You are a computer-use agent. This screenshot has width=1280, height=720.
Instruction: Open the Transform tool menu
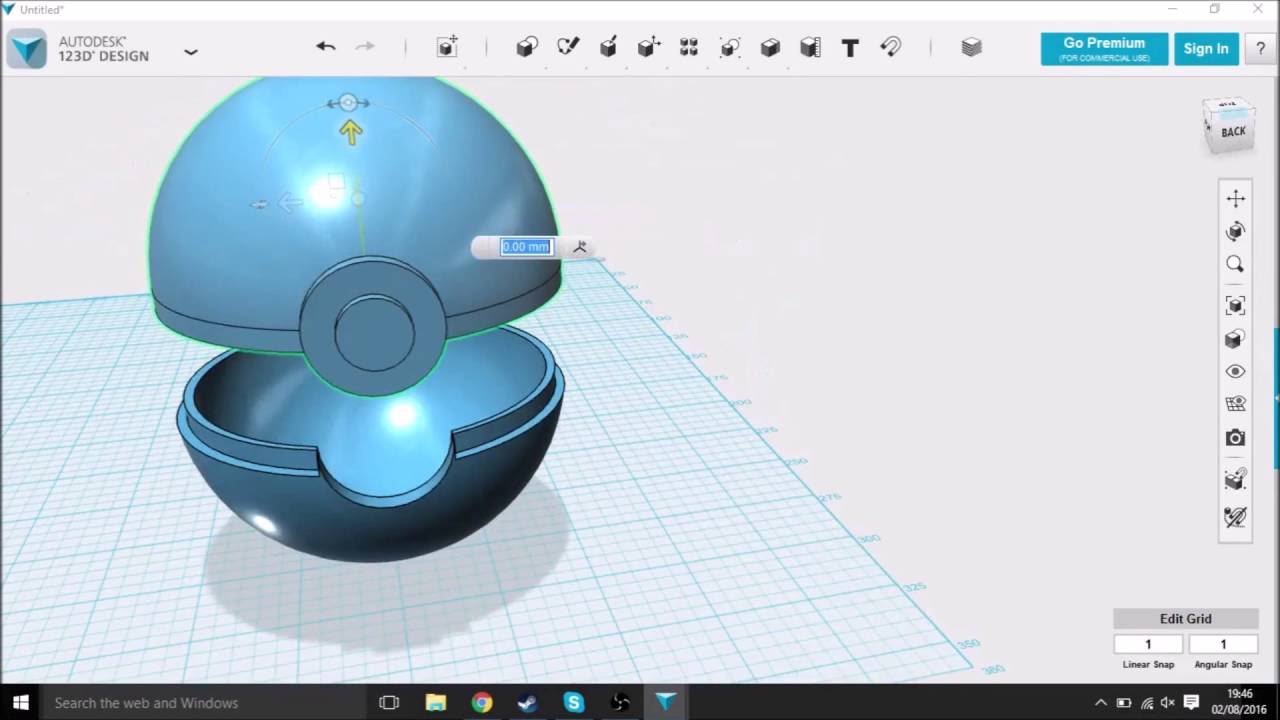pos(447,47)
